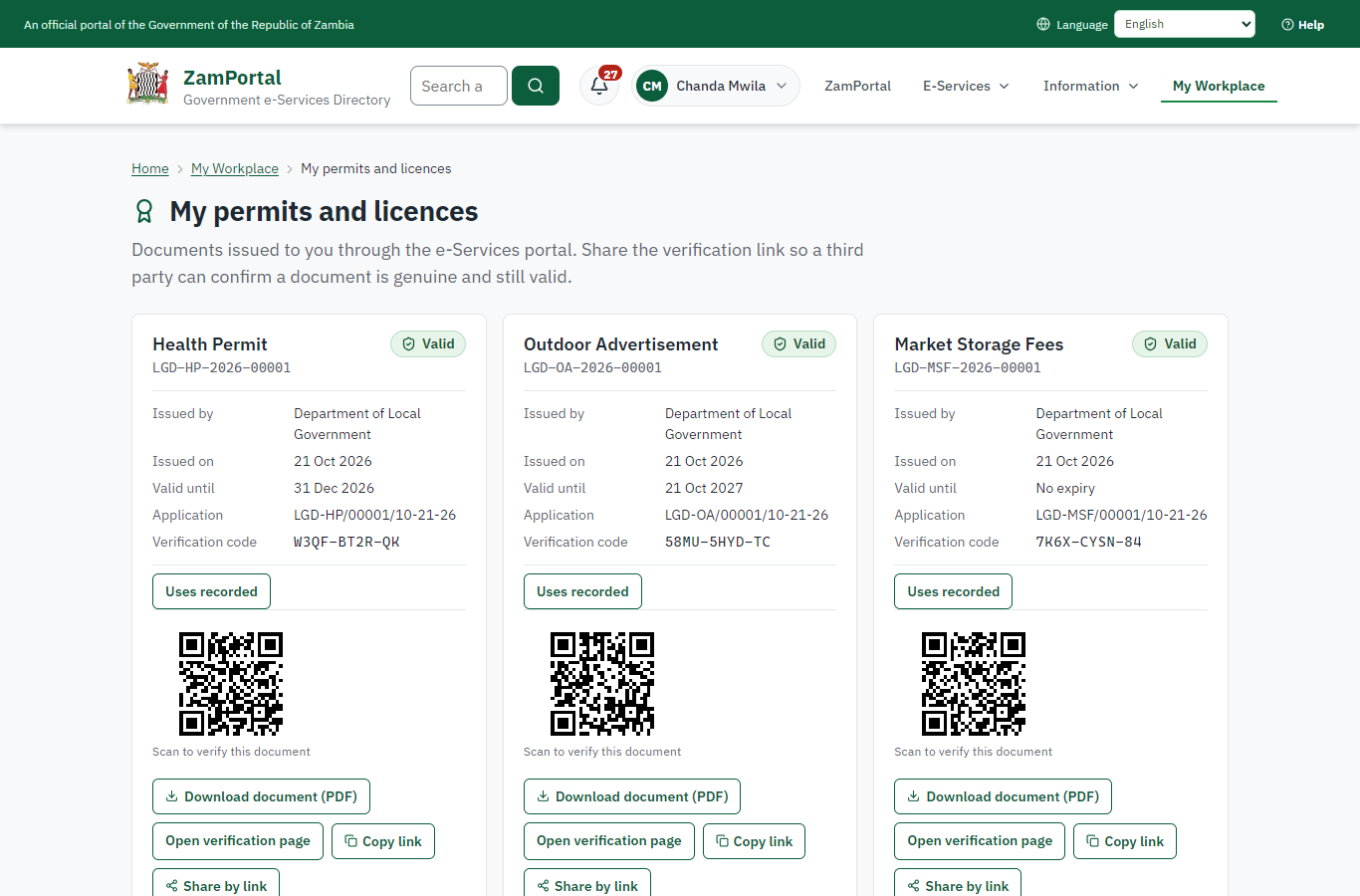Select verification code W3QF-BT2R-QK

[x=346, y=543]
